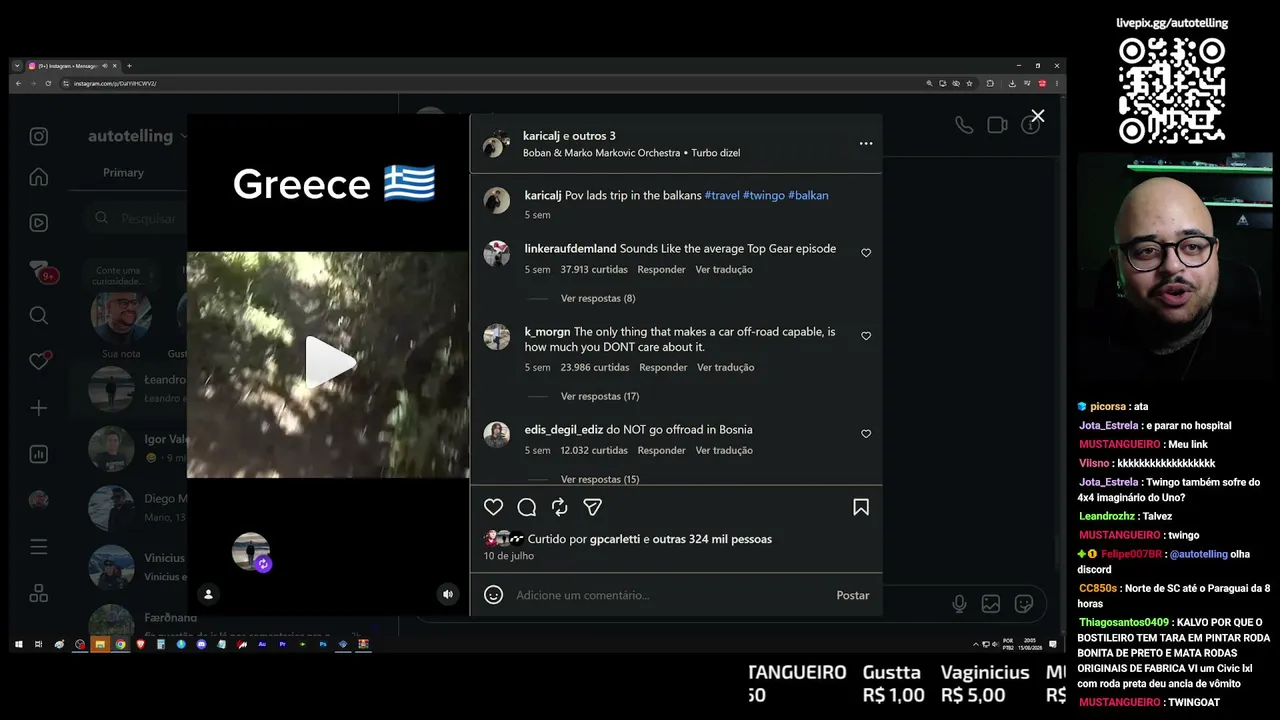Open Photoshop from the taskbar
This screenshot has height=720, width=1280.
(322, 644)
